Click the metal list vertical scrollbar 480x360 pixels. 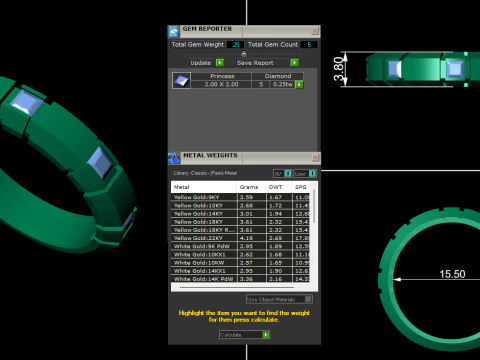click(x=314, y=207)
